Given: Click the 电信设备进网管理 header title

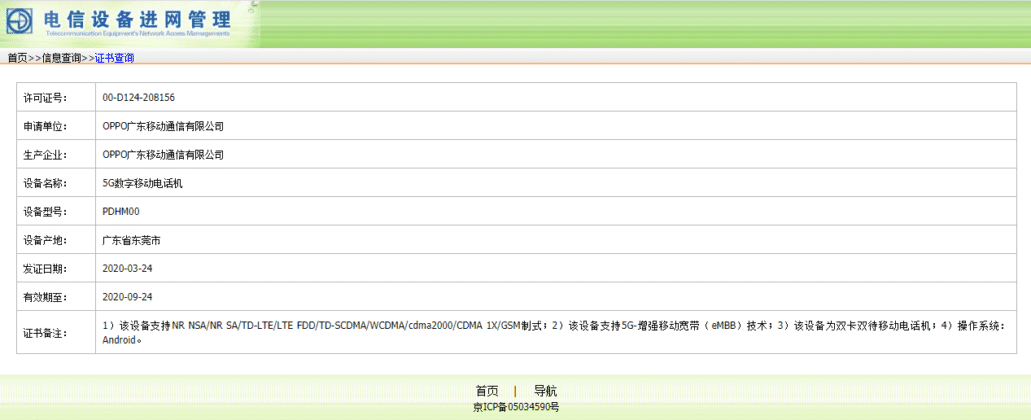Looking at the screenshot, I should coord(138,19).
